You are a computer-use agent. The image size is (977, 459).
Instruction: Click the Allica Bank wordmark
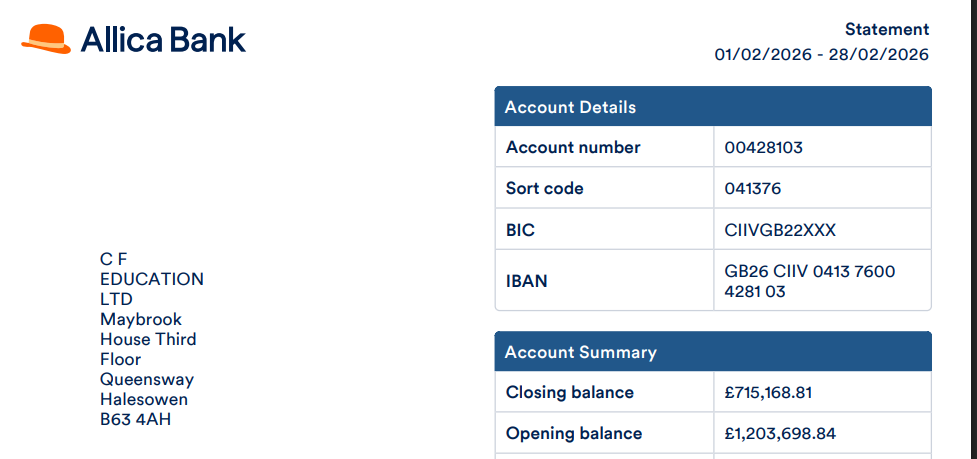click(163, 40)
